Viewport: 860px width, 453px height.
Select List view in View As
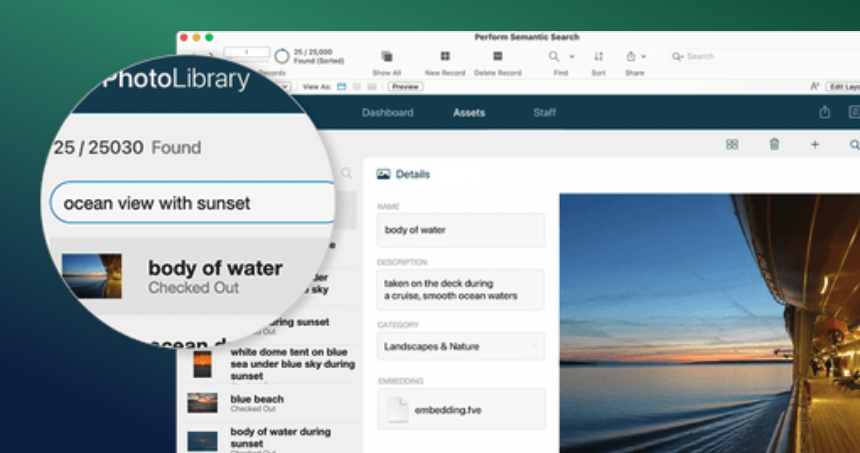pyautogui.click(x=357, y=87)
